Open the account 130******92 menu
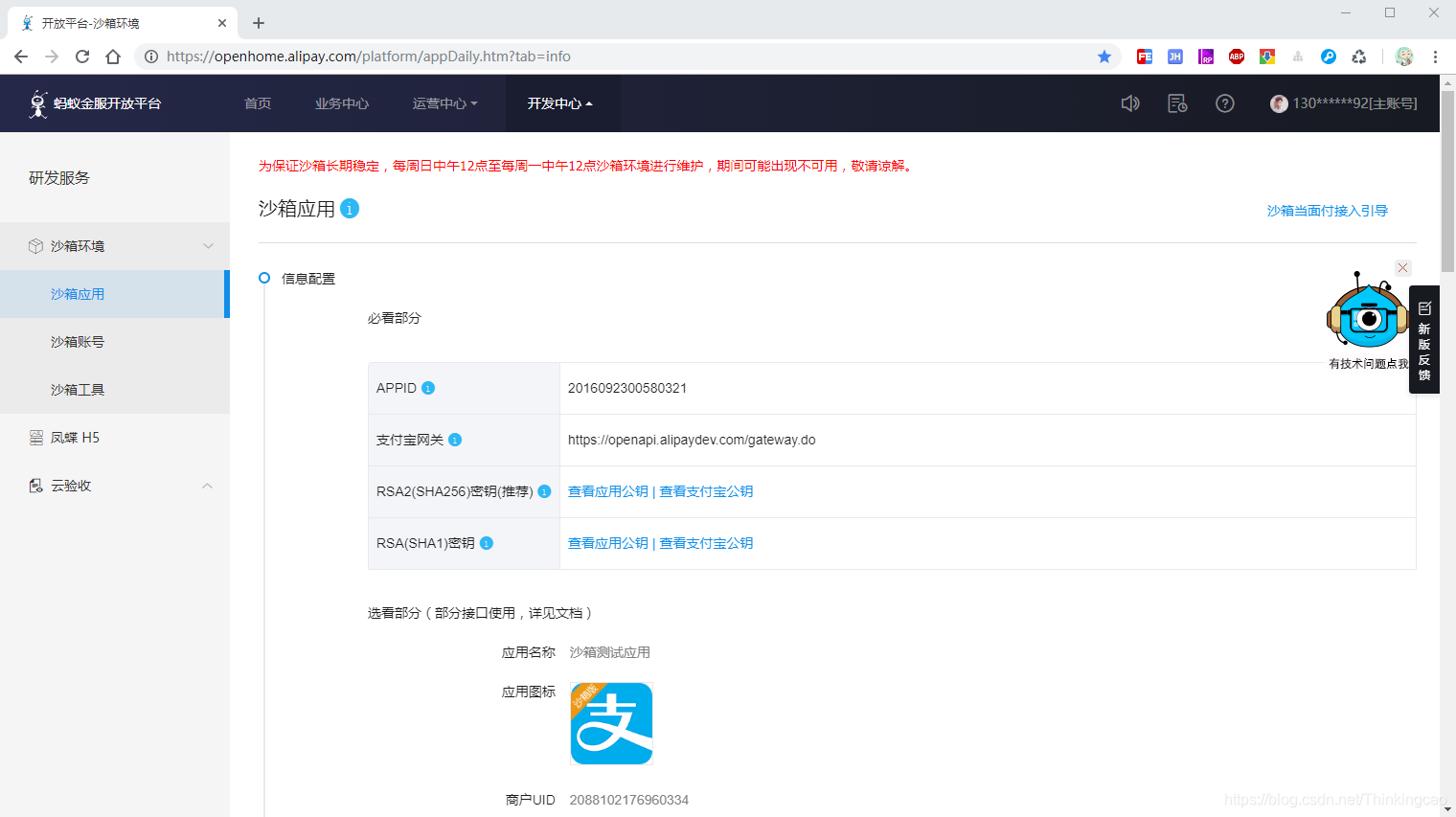Viewport: 1456px width, 817px height. [x=1344, y=103]
